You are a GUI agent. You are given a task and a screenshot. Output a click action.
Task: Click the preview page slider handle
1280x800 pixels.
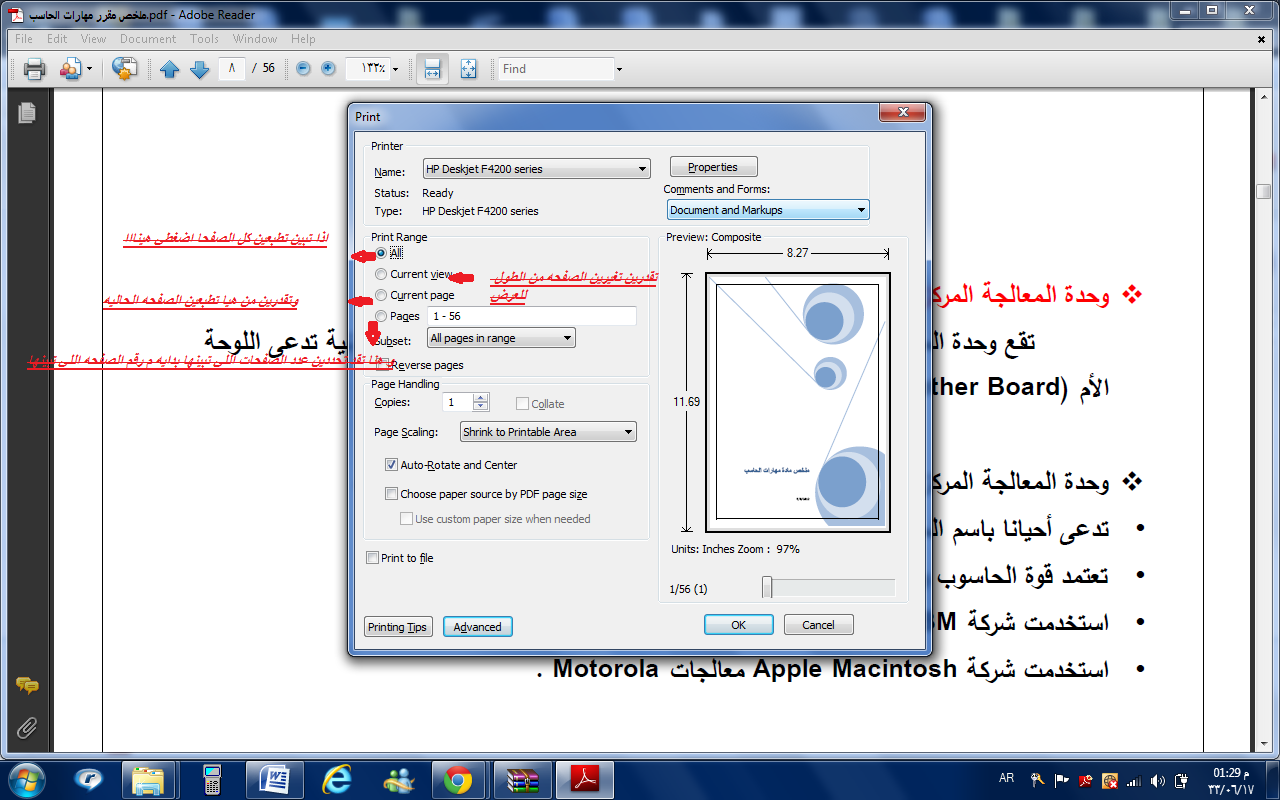coord(767,588)
